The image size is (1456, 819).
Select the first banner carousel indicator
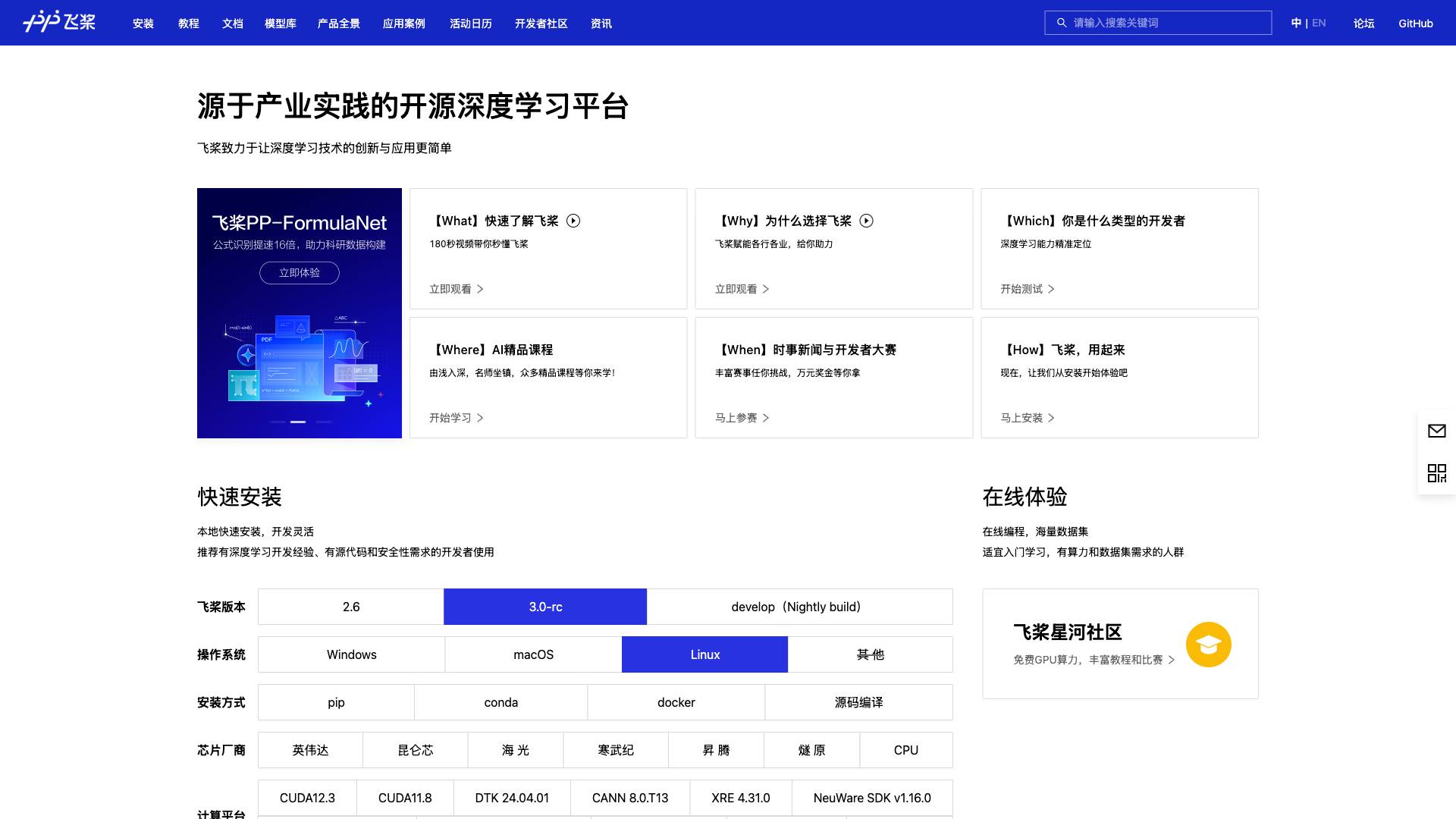tap(278, 422)
